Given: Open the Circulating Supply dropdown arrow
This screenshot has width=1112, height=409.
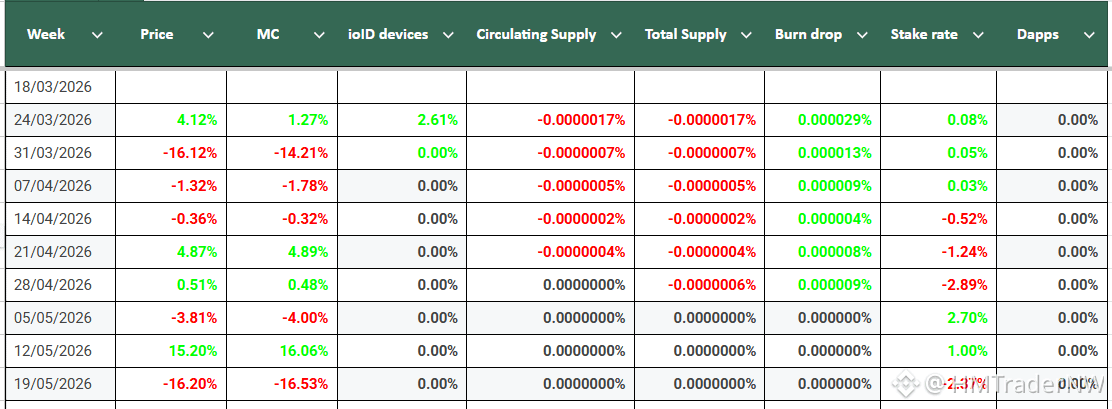Looking at the screenshot, I should pyautogui.click(x=616, y=35).
